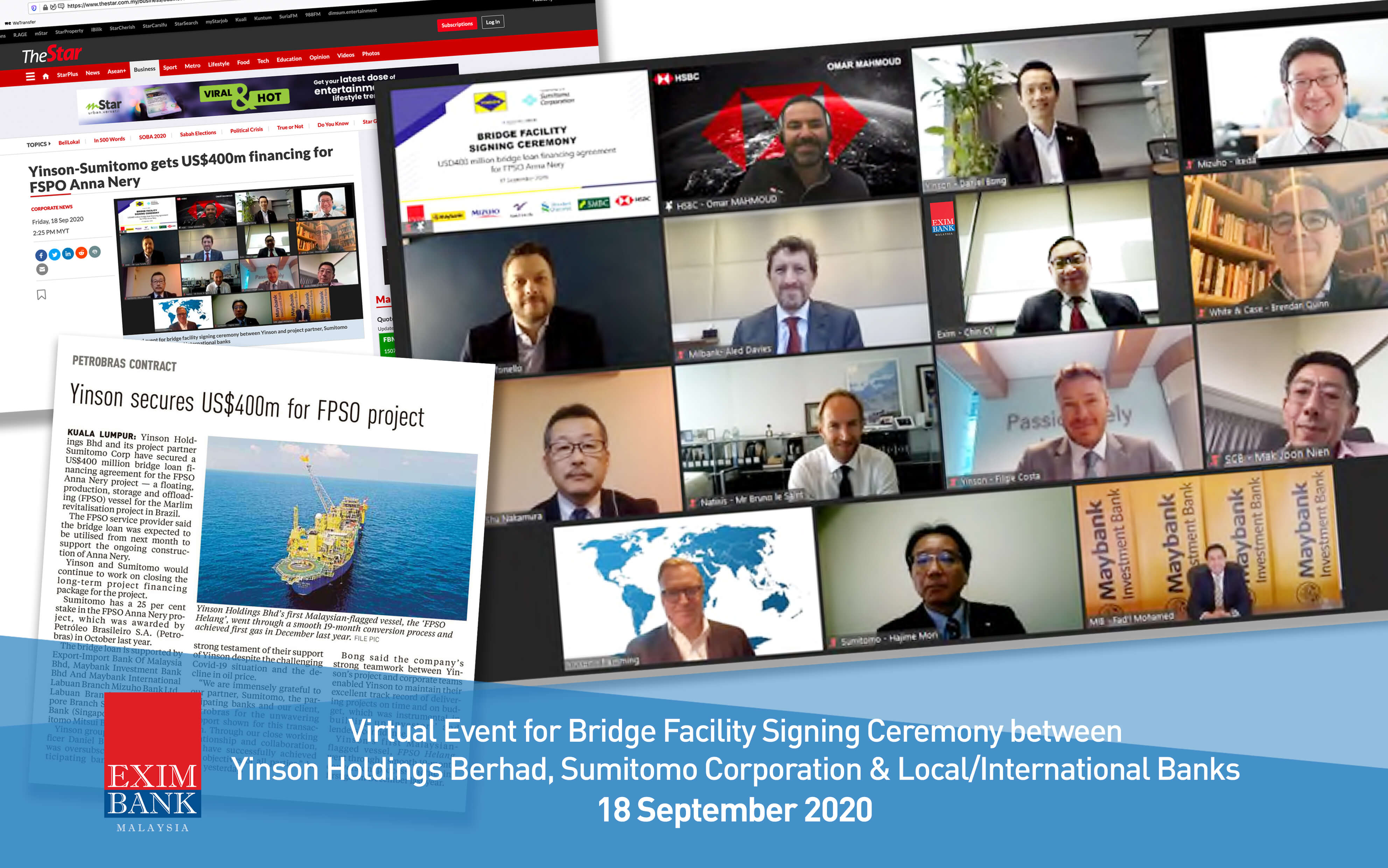The width and height of the screenshot is (1388, 868).
Task: Open The Star hamburger menu icon
Action: [x=30, y=76]
